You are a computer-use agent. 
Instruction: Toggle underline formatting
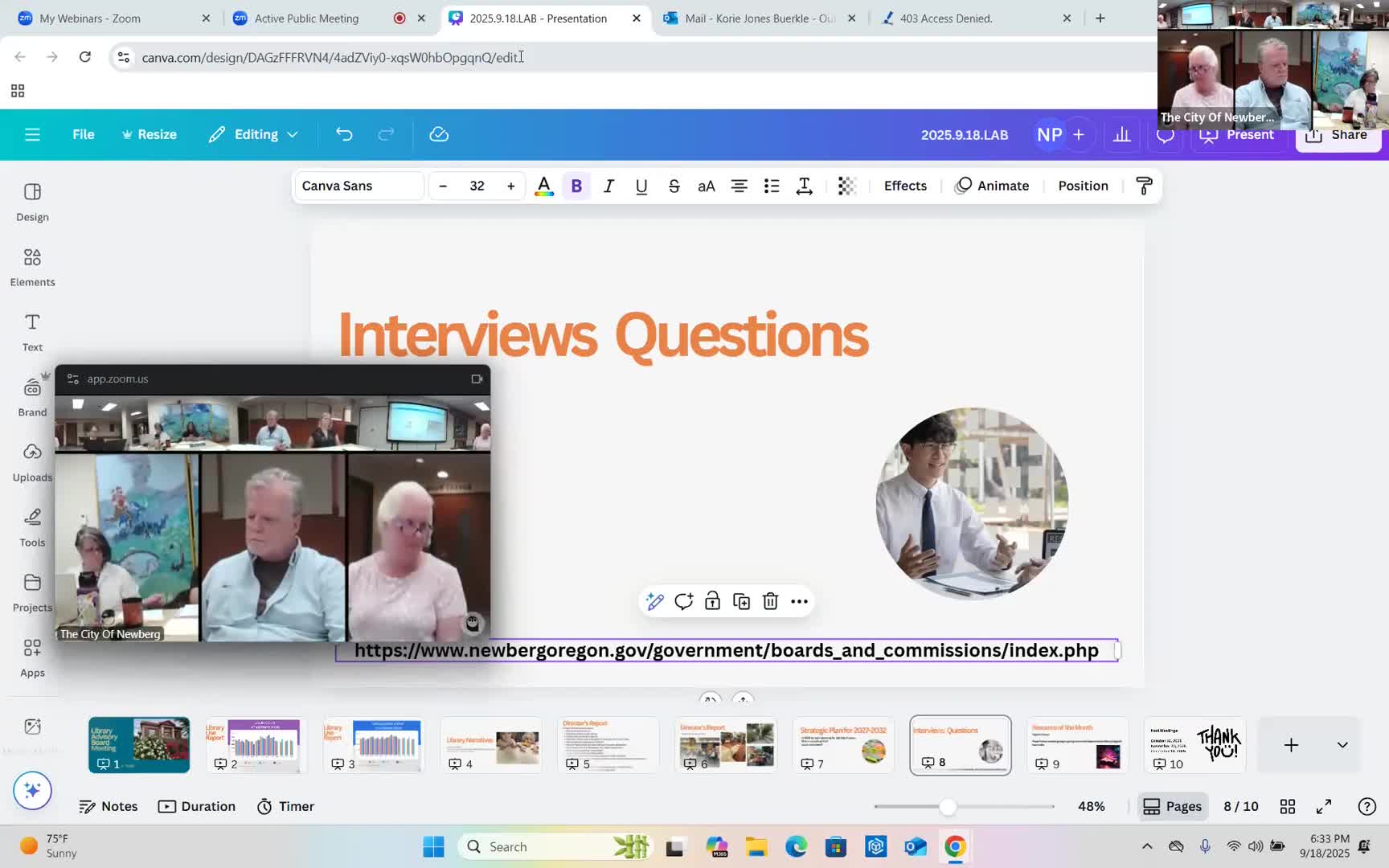[x=641, y=186]
